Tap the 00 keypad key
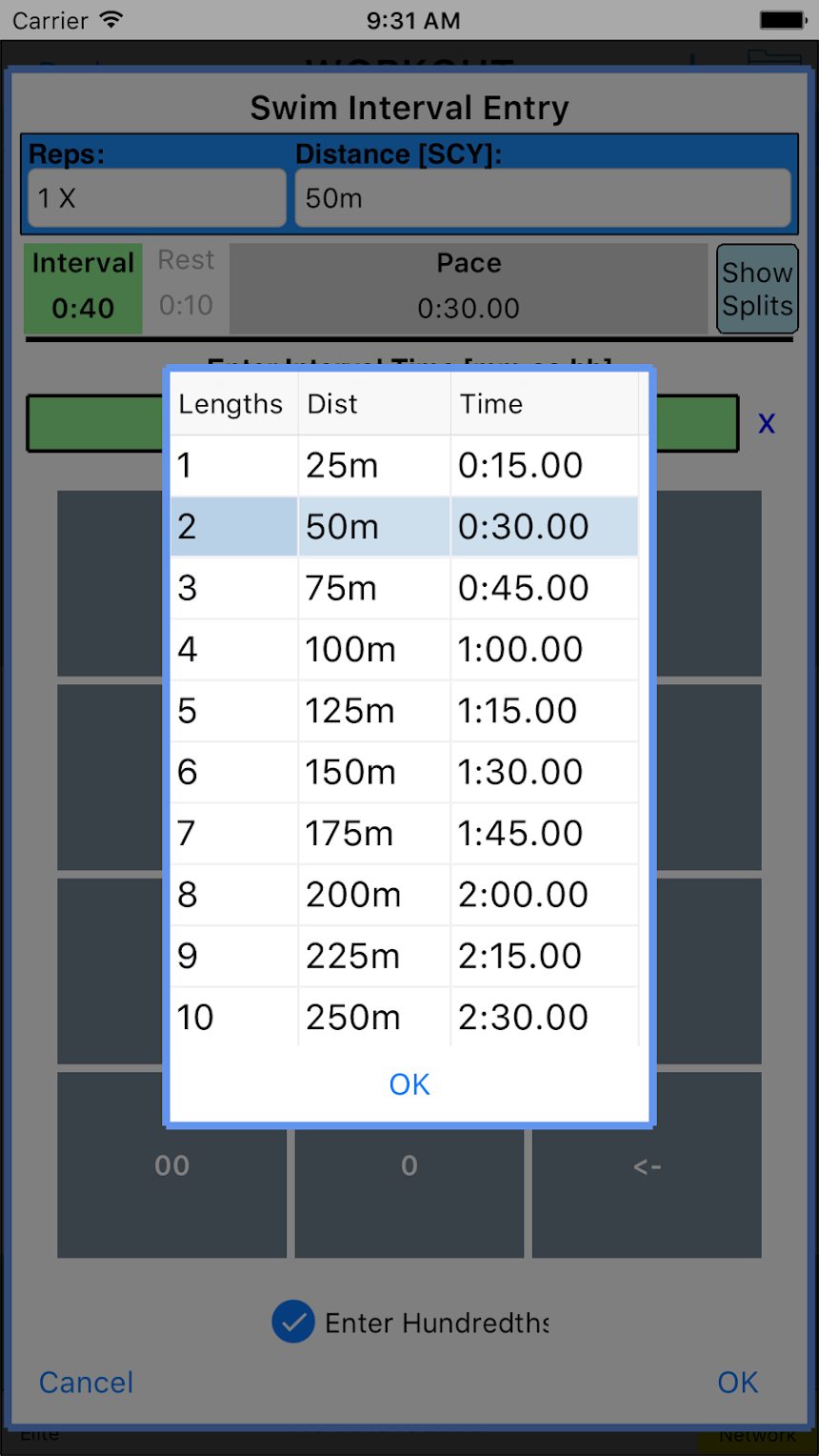Screen dimensions: 819x1456 coord(172,1165)
